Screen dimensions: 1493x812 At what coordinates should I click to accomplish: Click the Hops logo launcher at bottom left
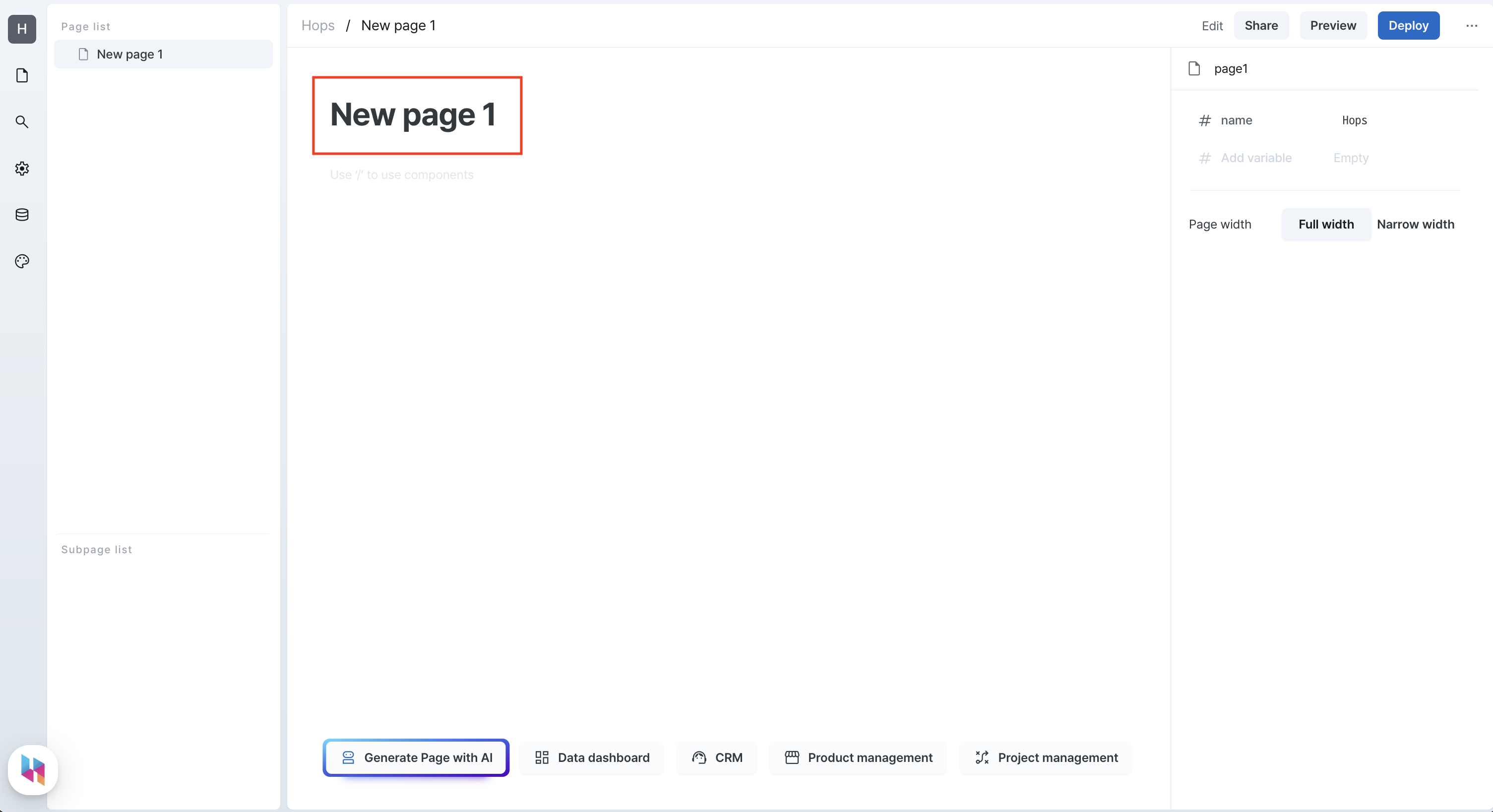[32, 769]
